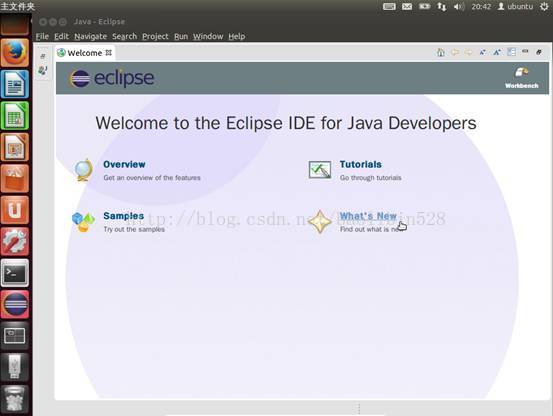The image size is (553, 416).
Task: Open Terminal from the launcher
Action: [14, 273]
